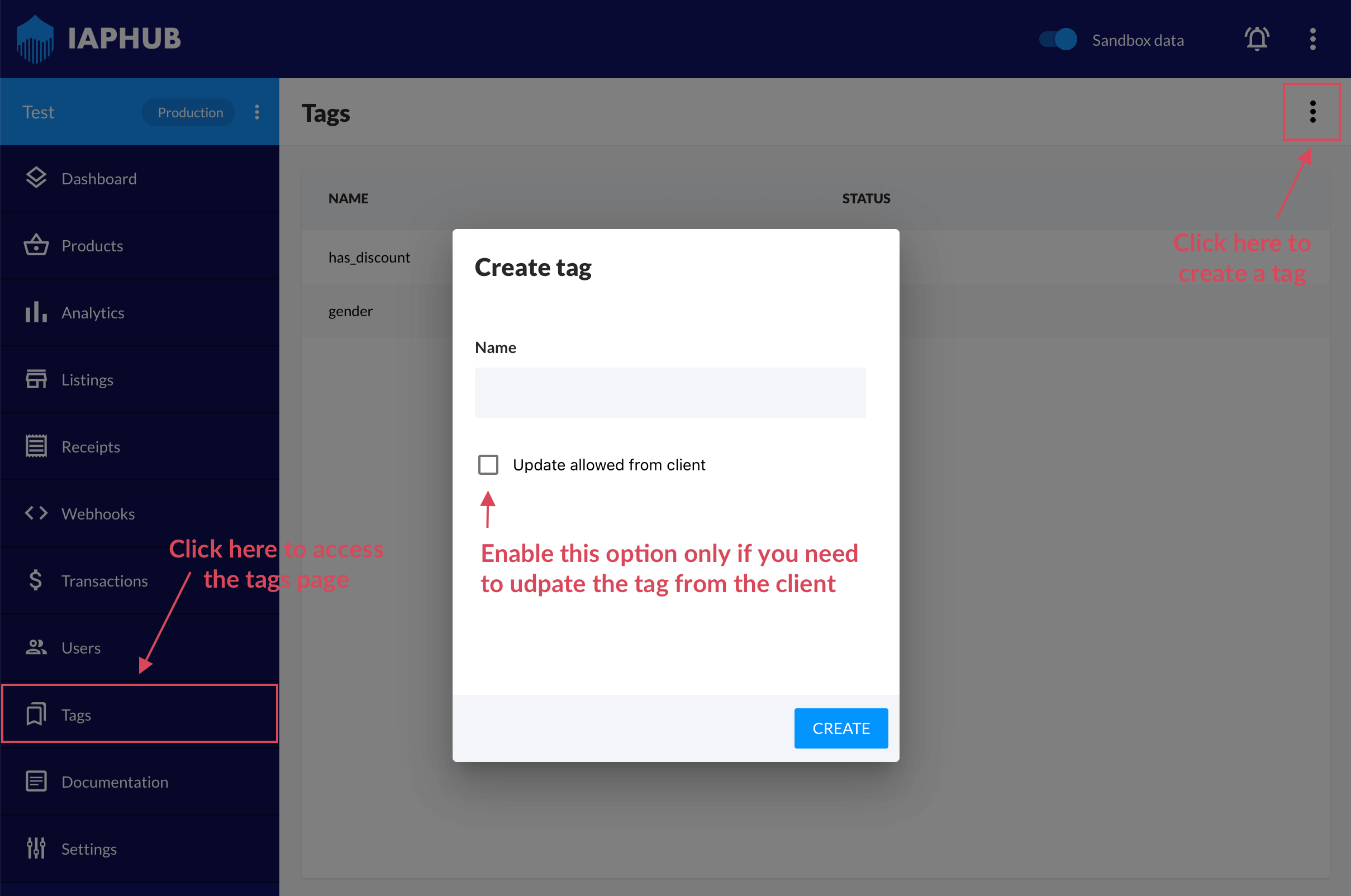
Task: Click the IAPHUB logo icon
Action: [x=35, y=39]
